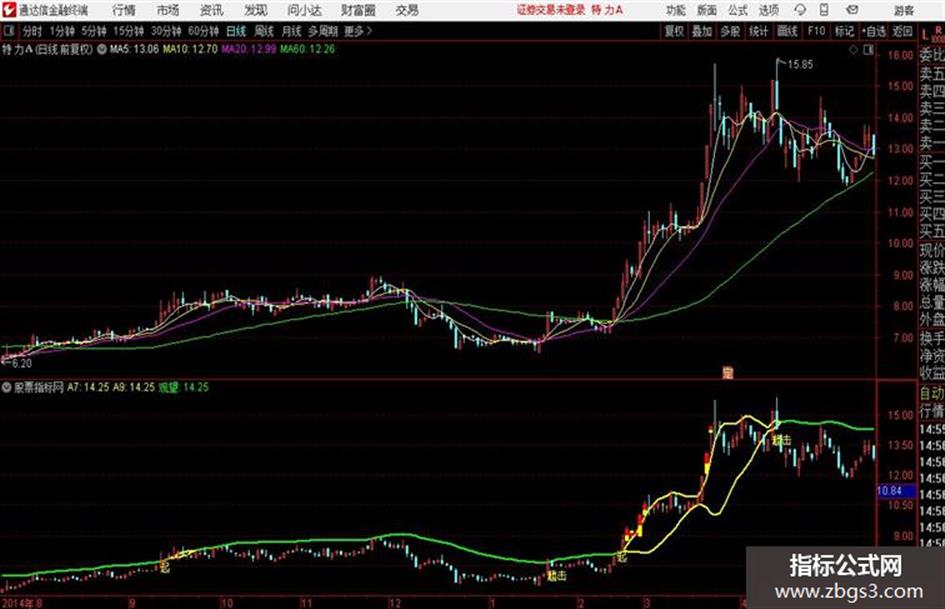Select the 月线 monthly chart tab

coord(292,31)
